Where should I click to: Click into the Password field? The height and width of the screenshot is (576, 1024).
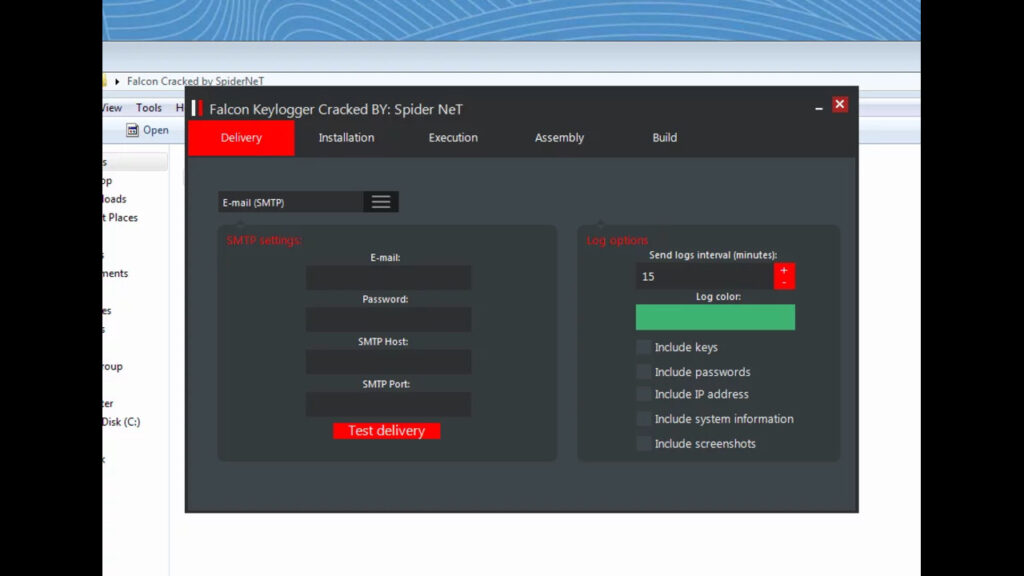(388, 319)
